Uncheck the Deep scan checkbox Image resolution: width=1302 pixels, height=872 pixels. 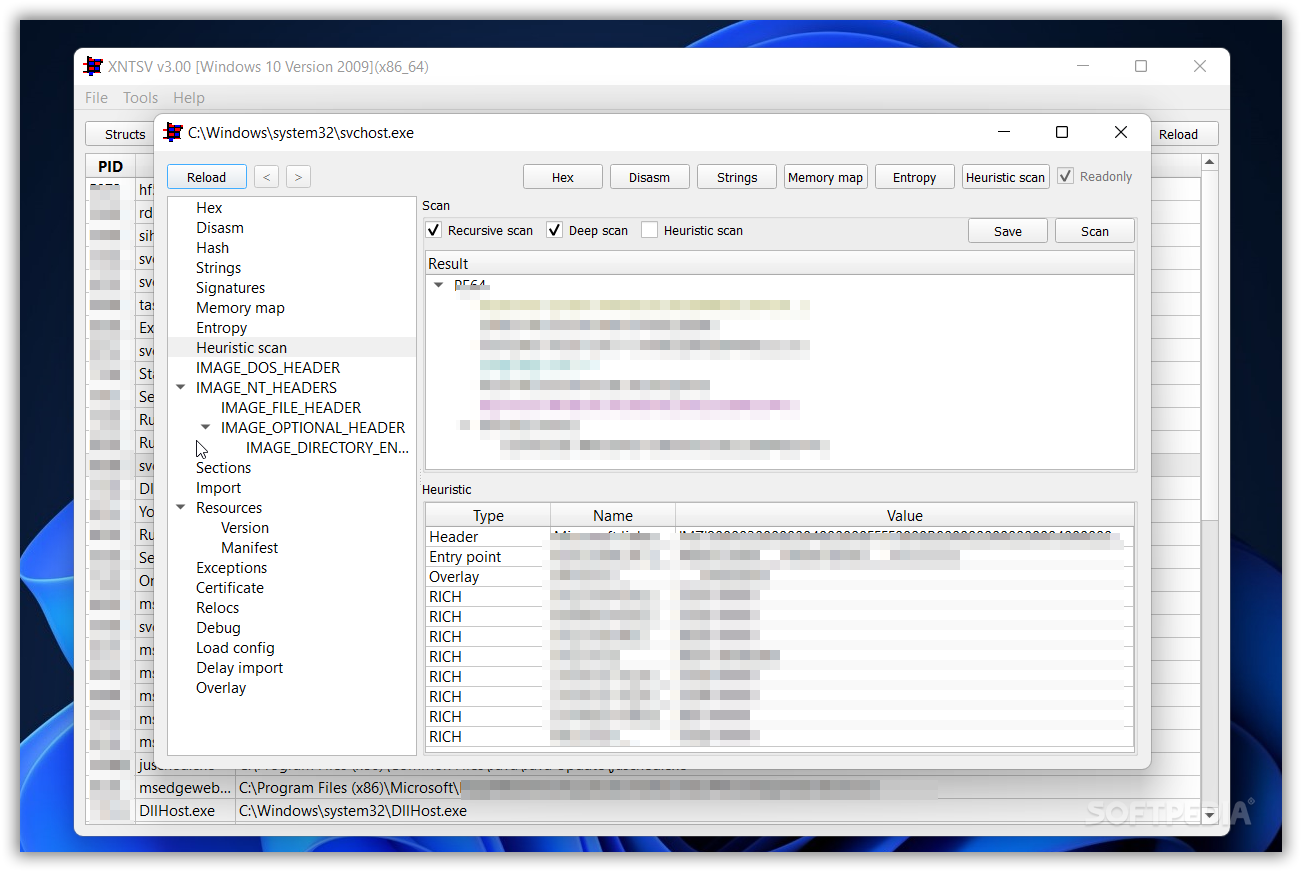pos(555,230)
